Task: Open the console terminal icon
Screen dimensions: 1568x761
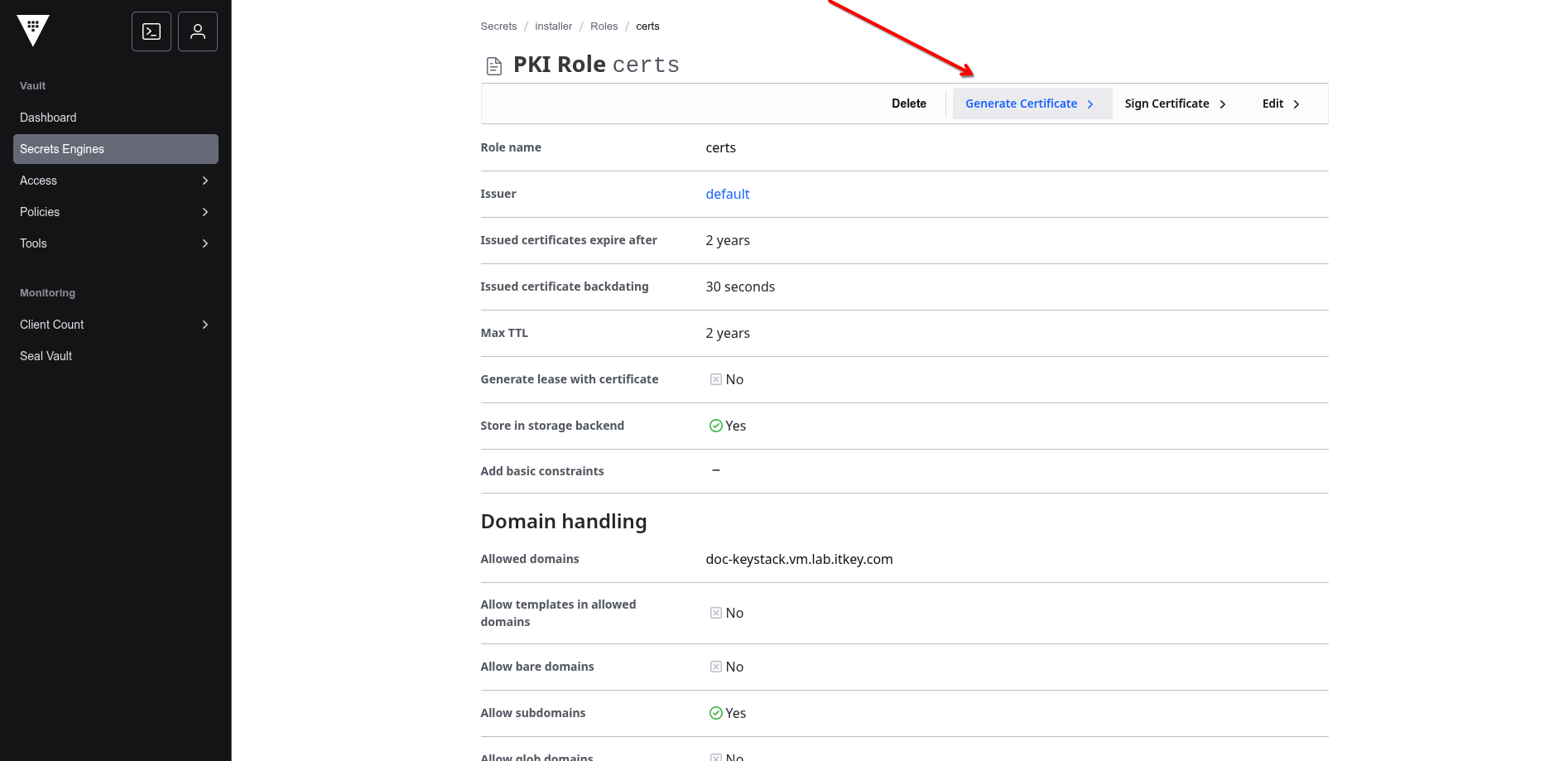Action: [x=152, y=31]
